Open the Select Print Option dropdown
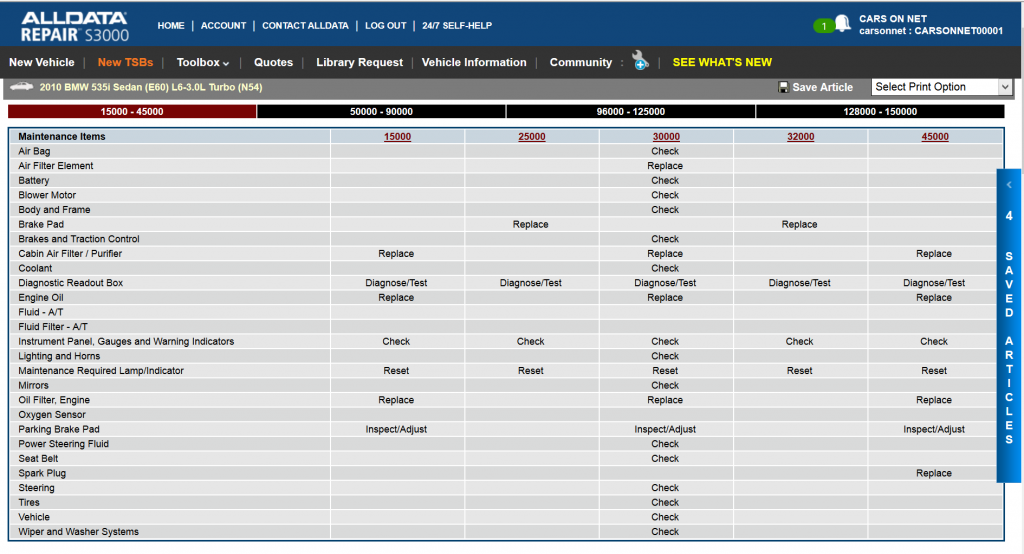The height and width of the screenshot is (554, 1024). 942,87
